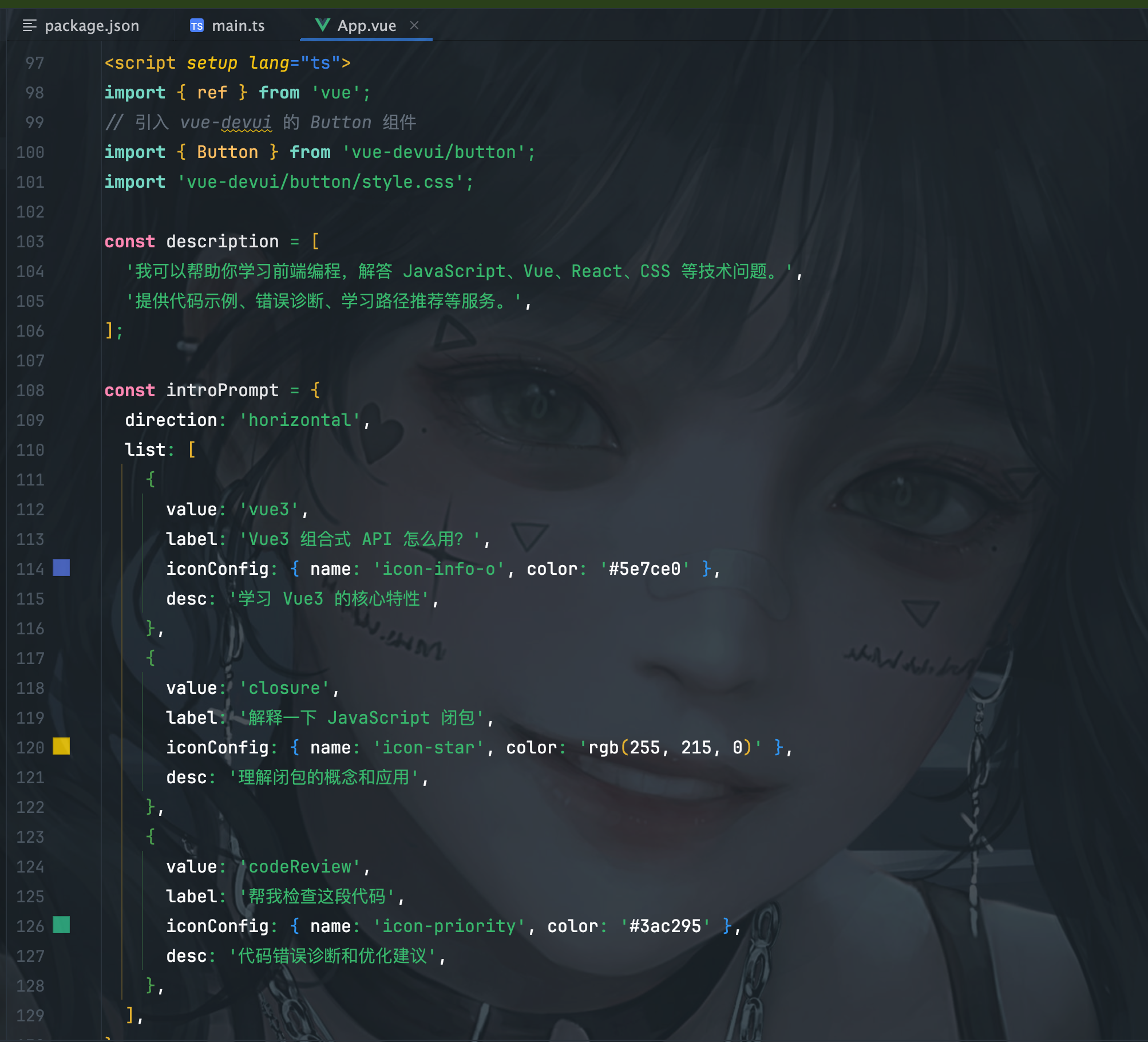
Task: Switch to the package.json tab
Action: coord(92,26)
